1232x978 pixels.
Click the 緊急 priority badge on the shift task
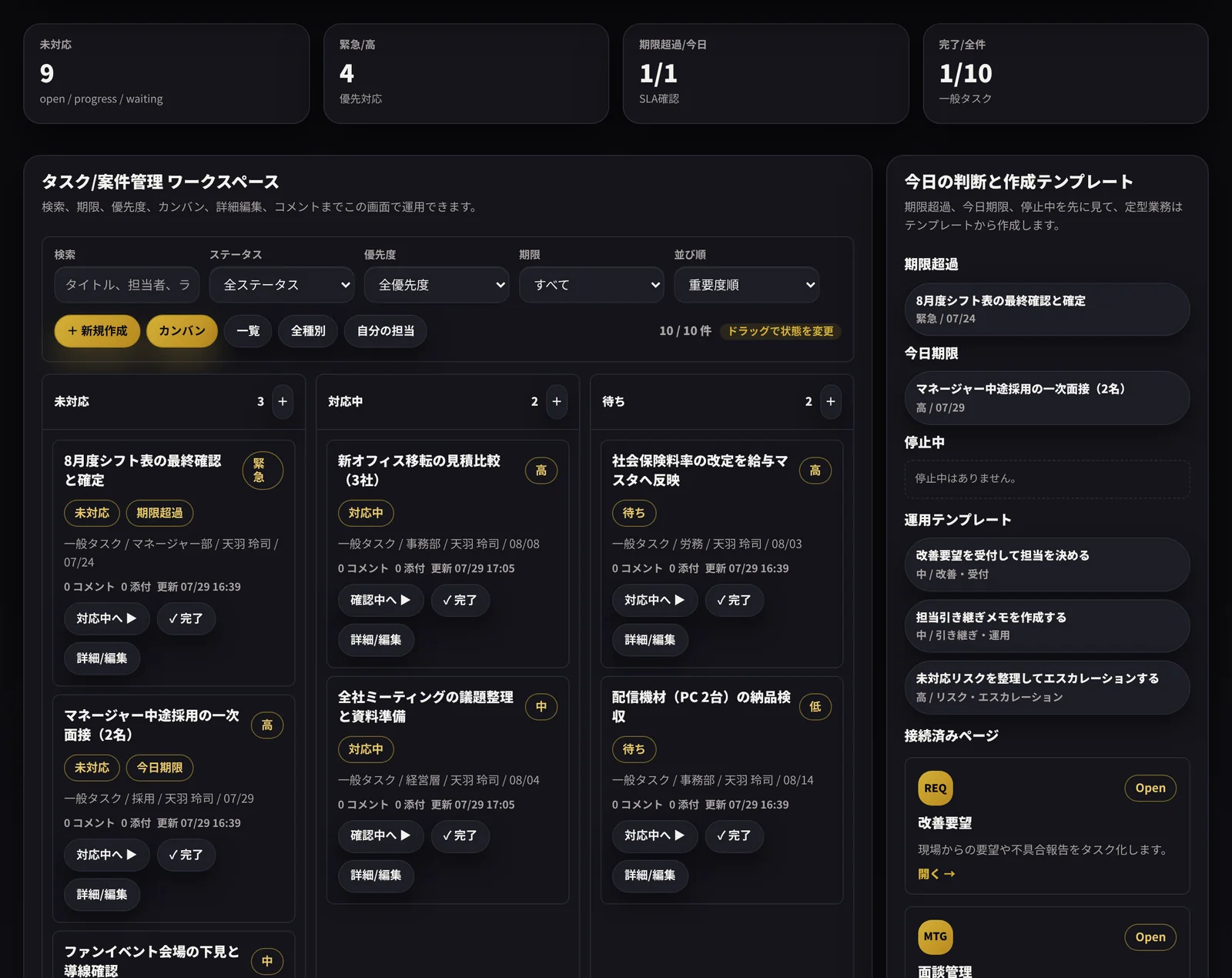(x=263, y=471)
